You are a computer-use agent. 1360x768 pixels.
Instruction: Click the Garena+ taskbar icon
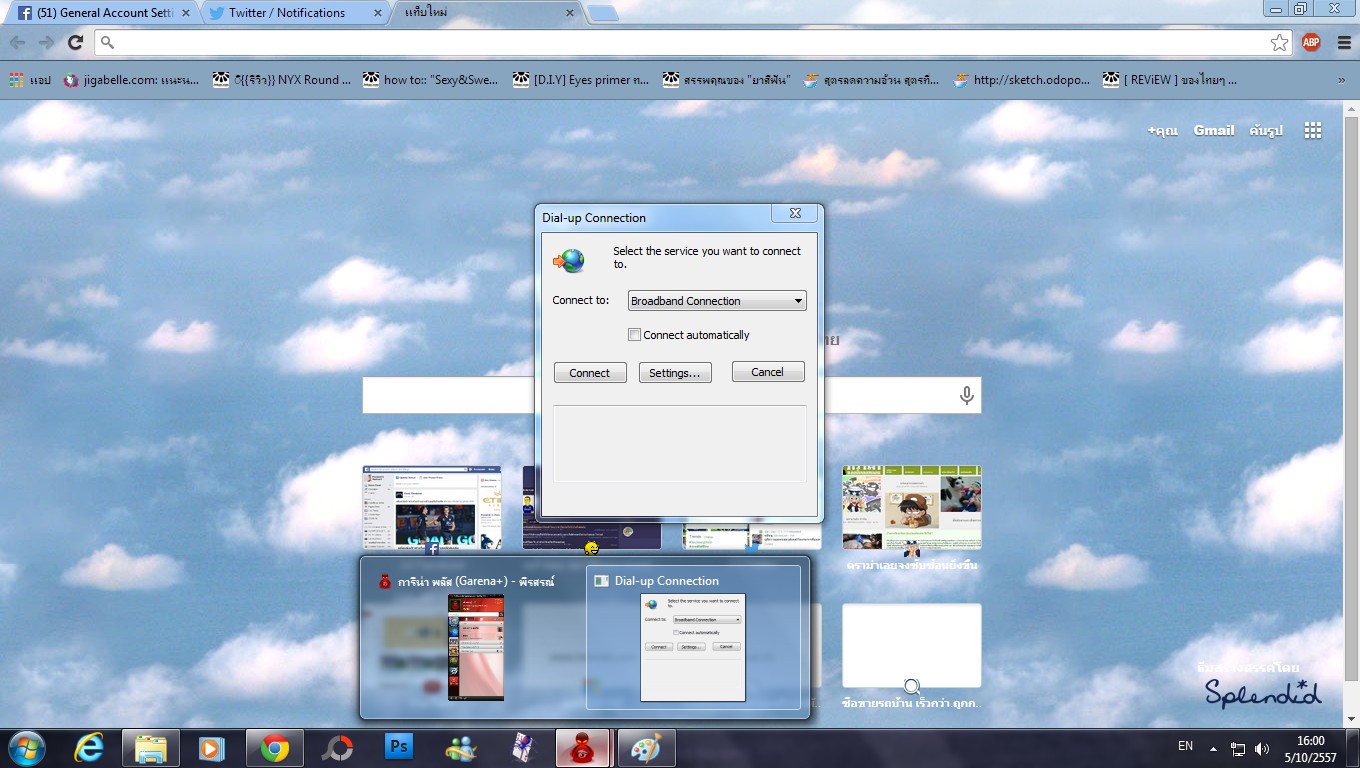click(x=585, y=748)
